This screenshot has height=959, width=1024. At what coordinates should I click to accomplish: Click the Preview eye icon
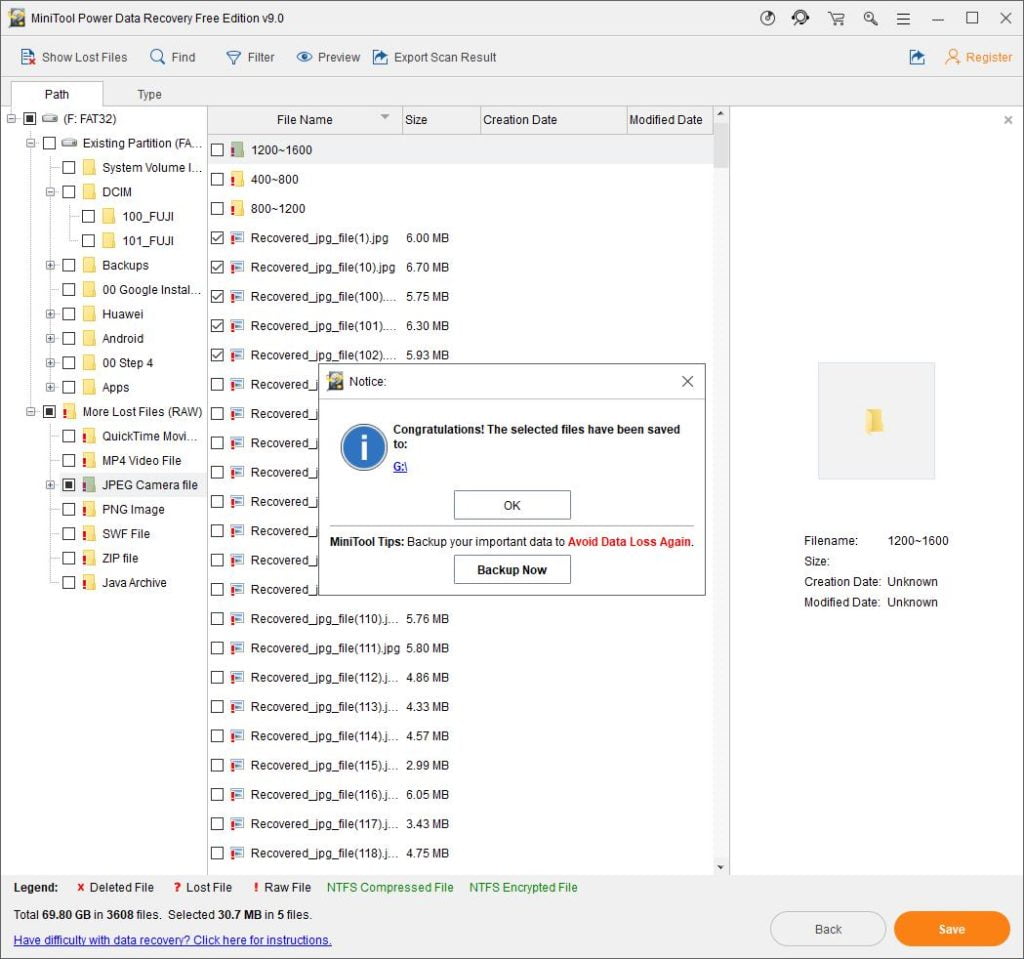[304, 57]
